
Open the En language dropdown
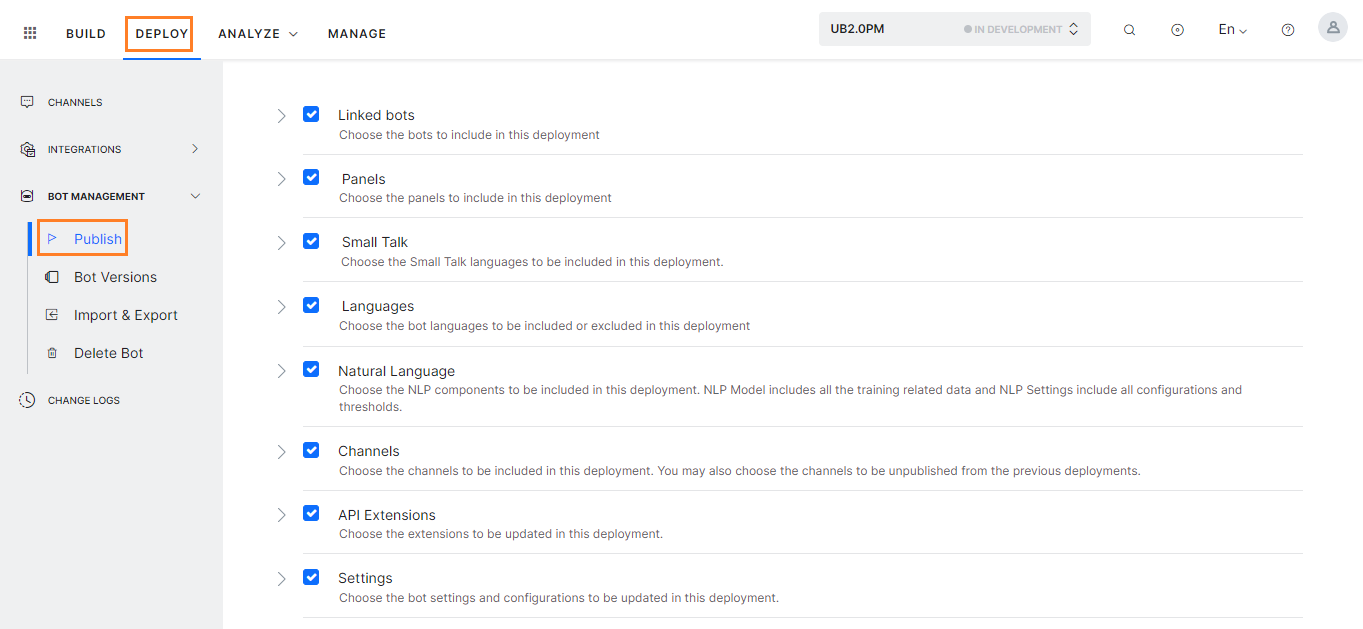1231,29
